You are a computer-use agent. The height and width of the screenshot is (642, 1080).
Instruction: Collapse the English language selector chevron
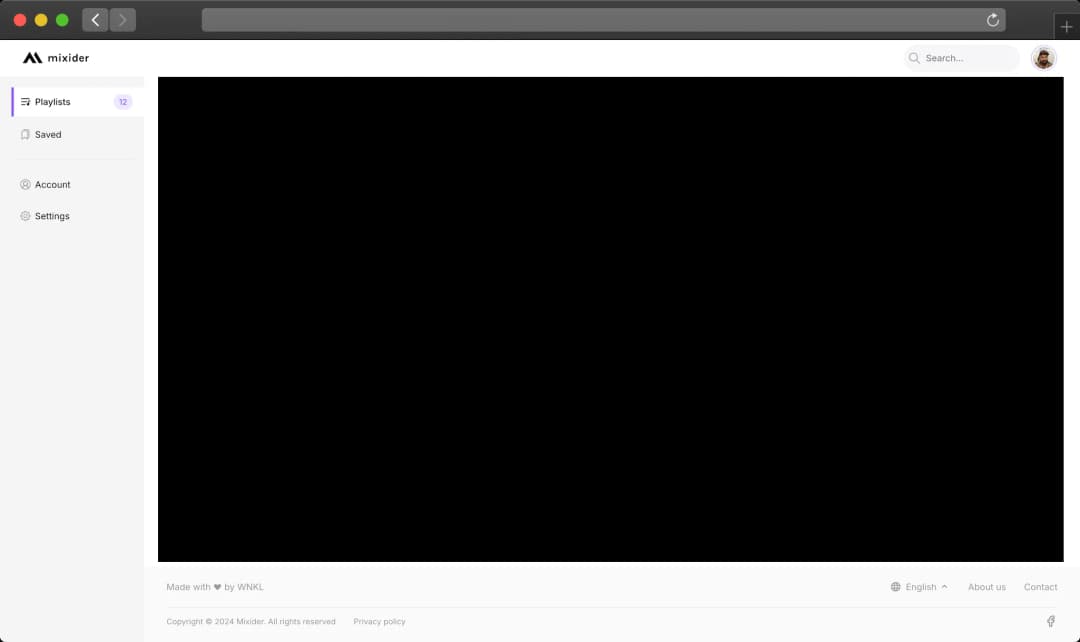[x=943, y=586]
